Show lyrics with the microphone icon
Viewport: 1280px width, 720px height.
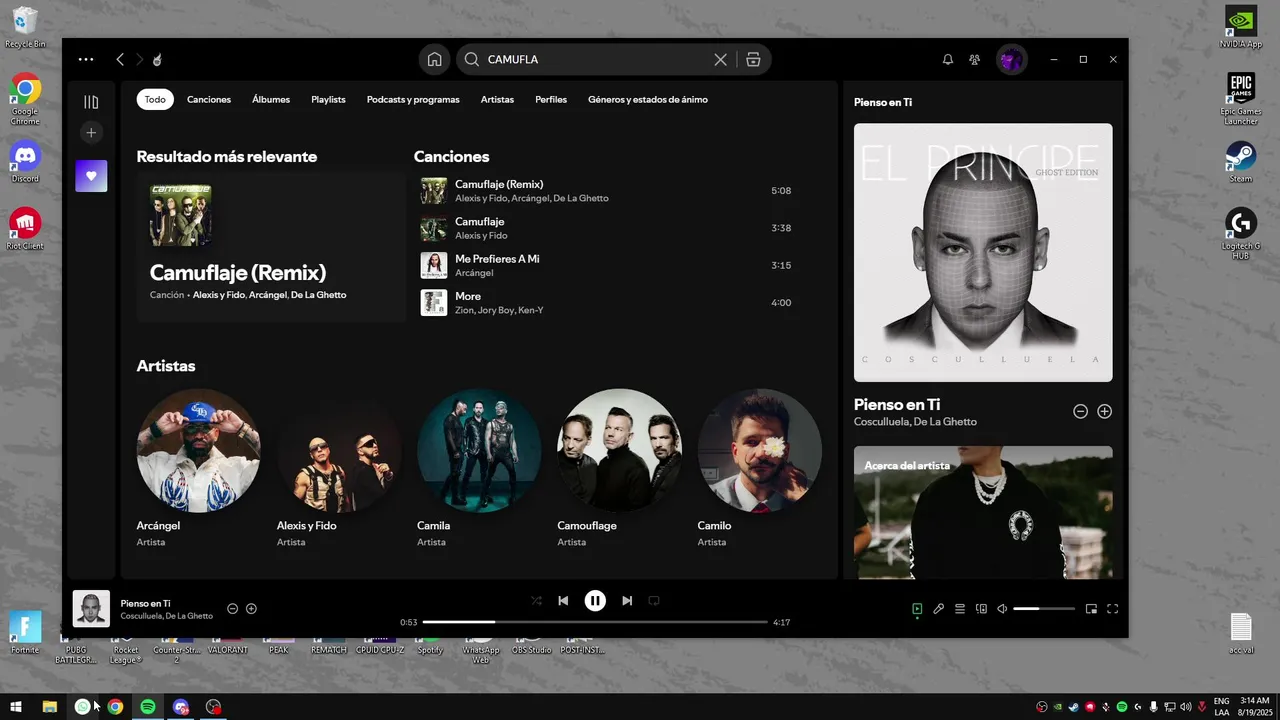point(938,608)
